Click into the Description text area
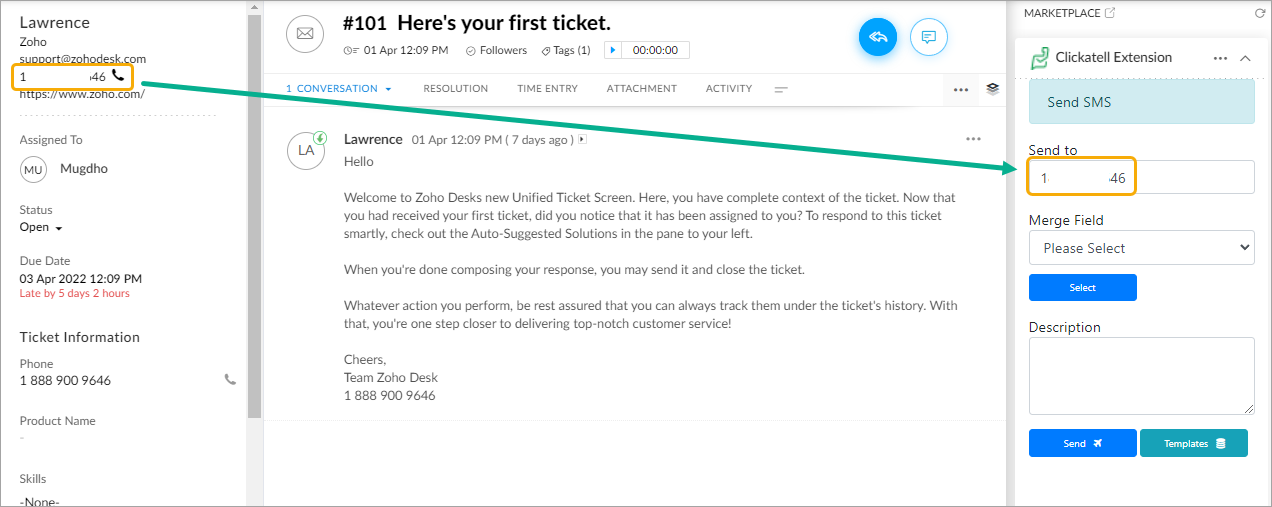This screenshot has width=1272, height=507. (x=1141, y=375)
